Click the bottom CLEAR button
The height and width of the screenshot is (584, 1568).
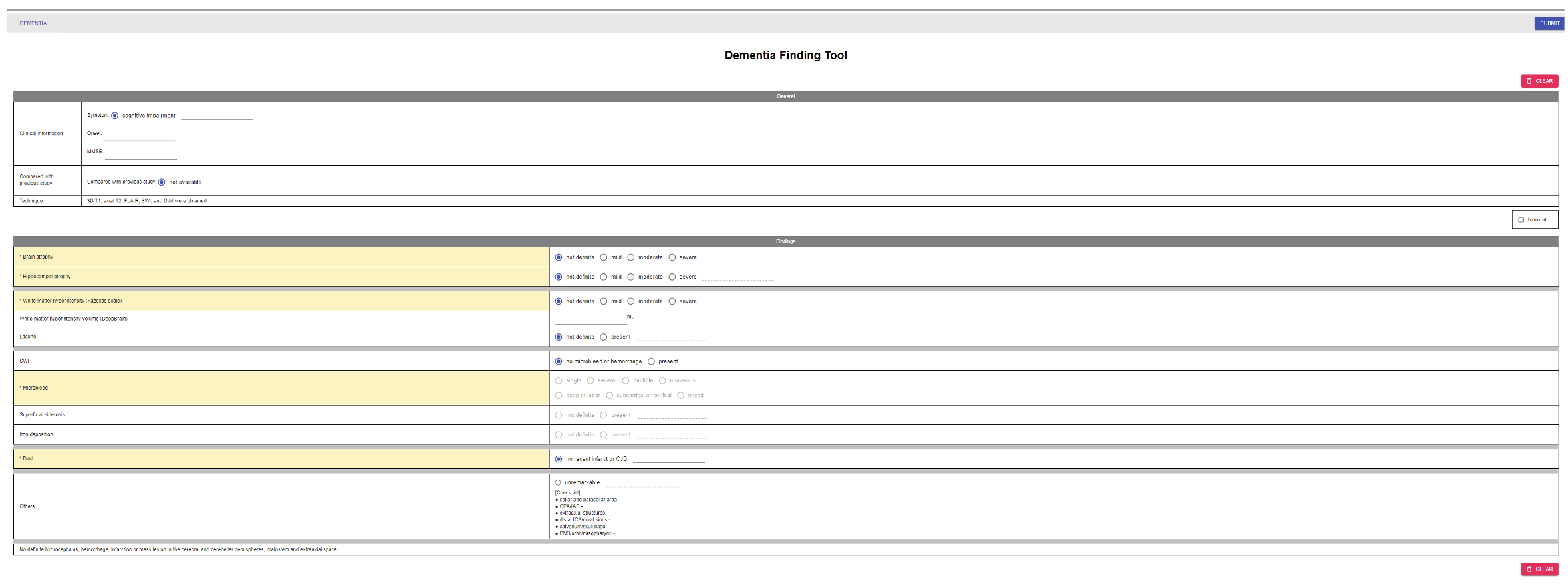[x=1539, y=569]
